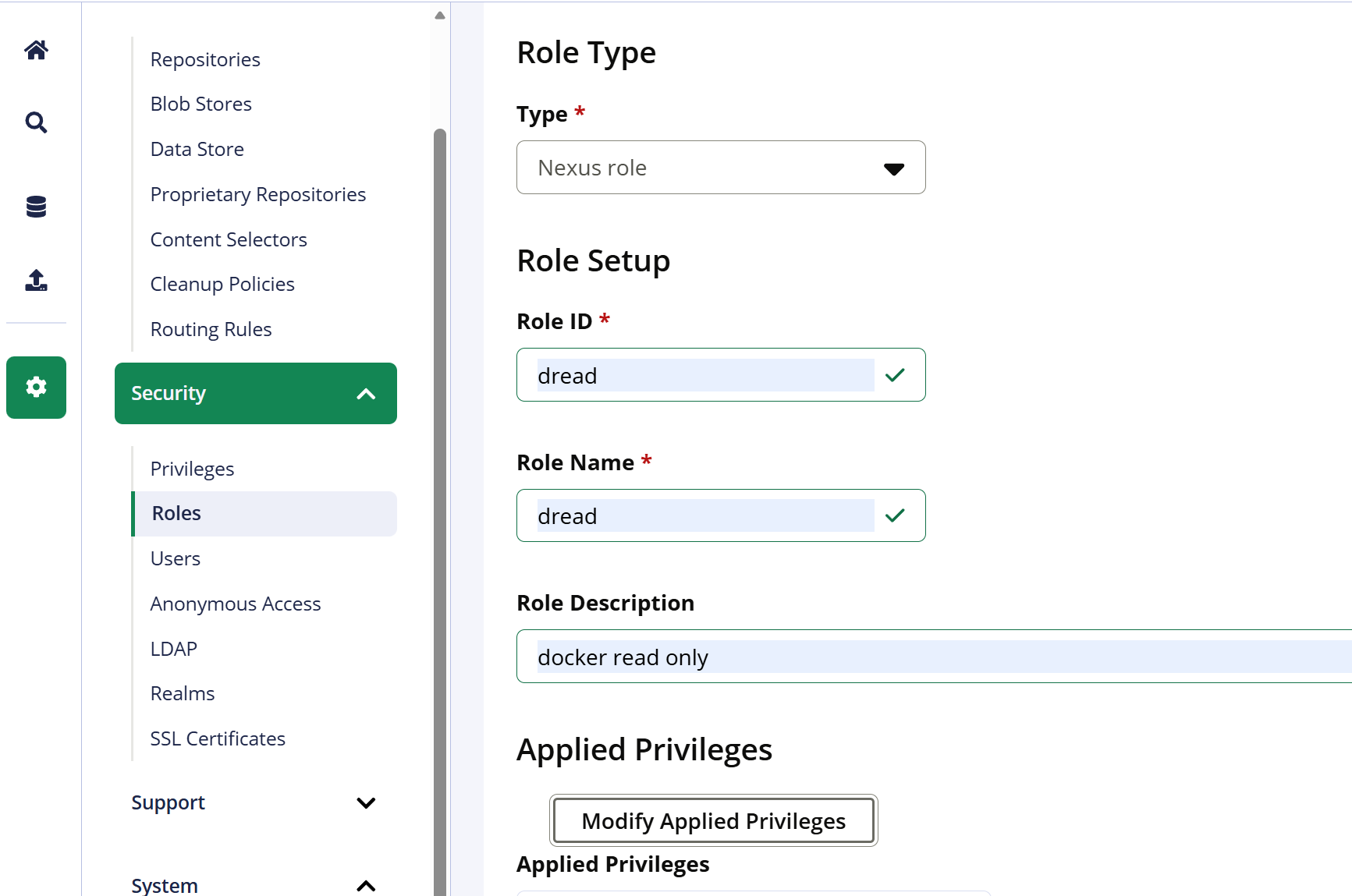Open the Users settings link

tap(176, 559)
